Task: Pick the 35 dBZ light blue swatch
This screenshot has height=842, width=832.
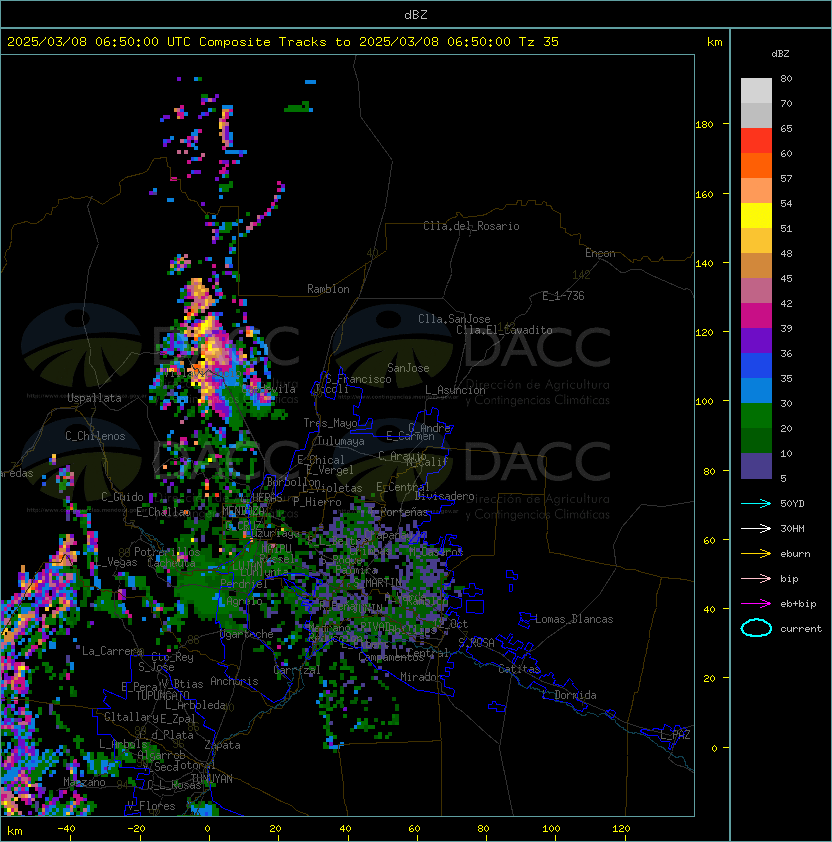Action: coord(756,390)
